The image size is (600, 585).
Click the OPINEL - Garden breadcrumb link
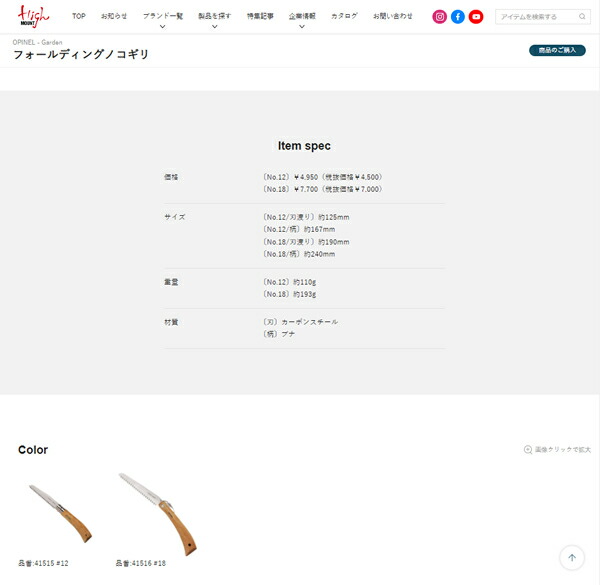pos(37,42)
